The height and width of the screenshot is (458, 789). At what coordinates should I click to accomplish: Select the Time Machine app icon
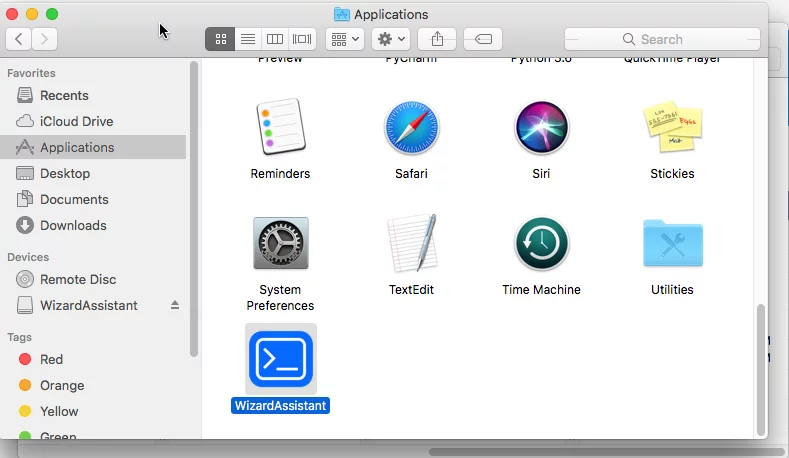[x=541, y=244]
